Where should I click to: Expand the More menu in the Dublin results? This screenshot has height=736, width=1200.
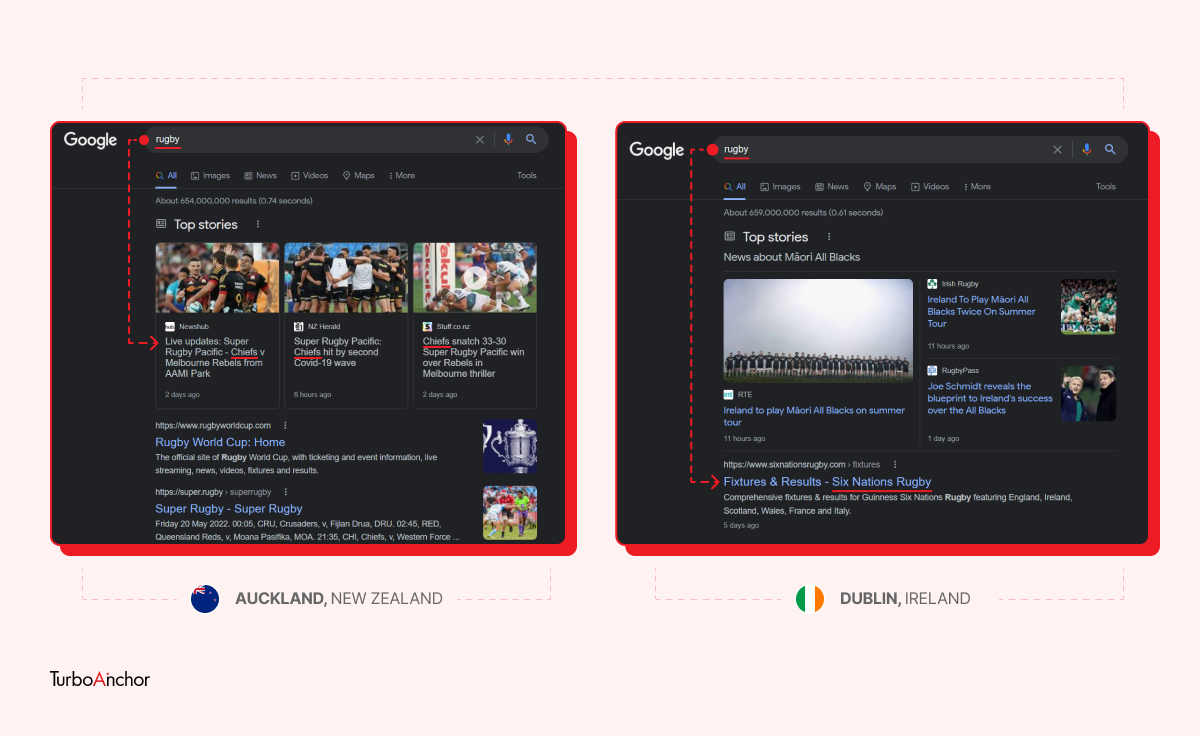click(977, 187)
